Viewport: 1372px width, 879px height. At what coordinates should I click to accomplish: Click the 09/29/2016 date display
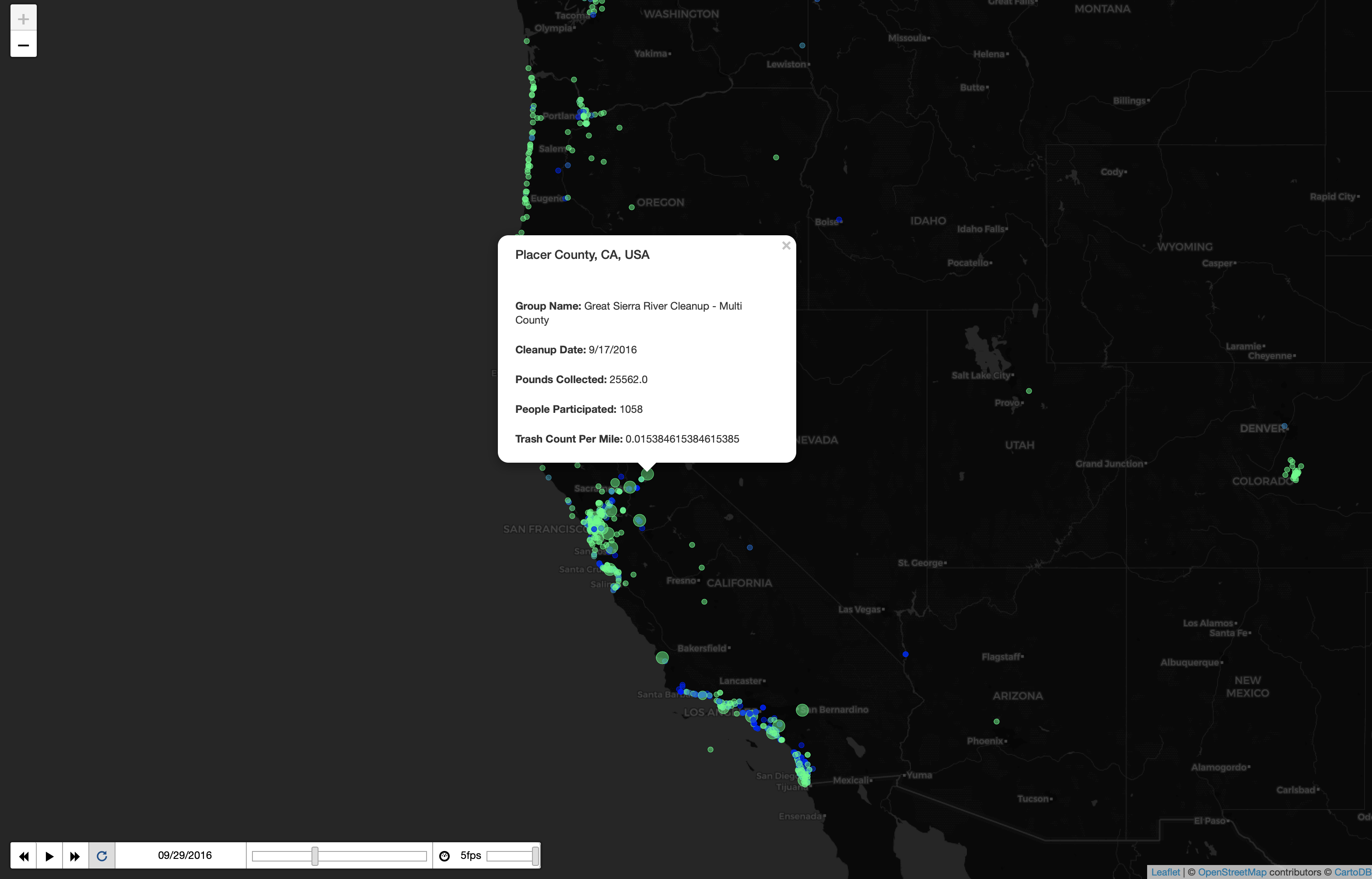pyautogui.click(x=185, y=855)
